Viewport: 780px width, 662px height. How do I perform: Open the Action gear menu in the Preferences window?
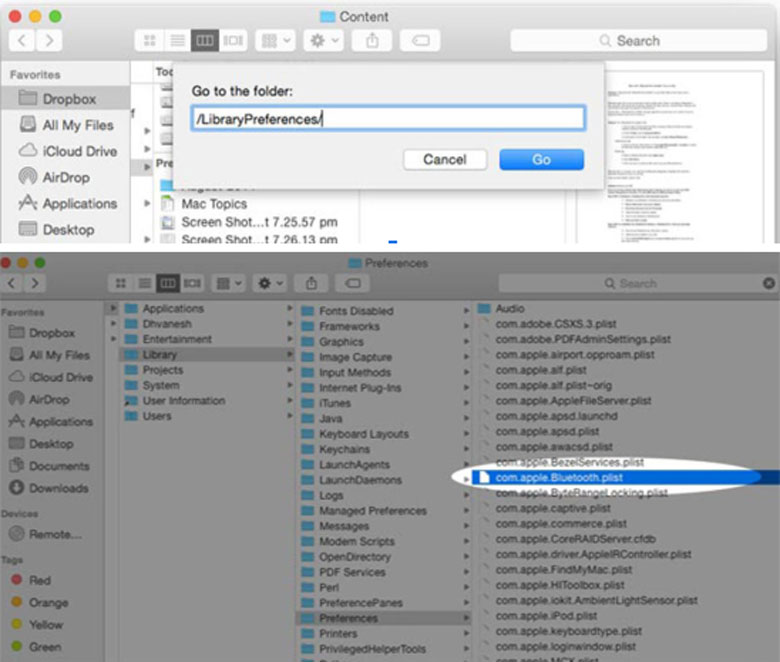point(270,284)
